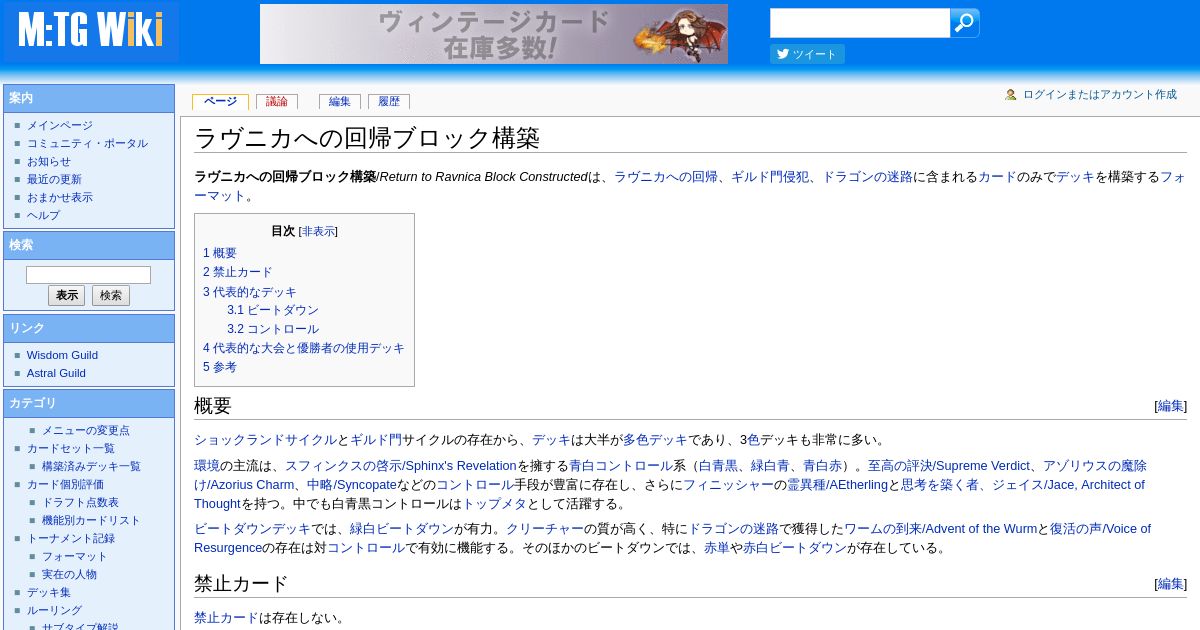Open 機能別カードリスト in sidebar
1200x630 pixels.
coord(91,521)
